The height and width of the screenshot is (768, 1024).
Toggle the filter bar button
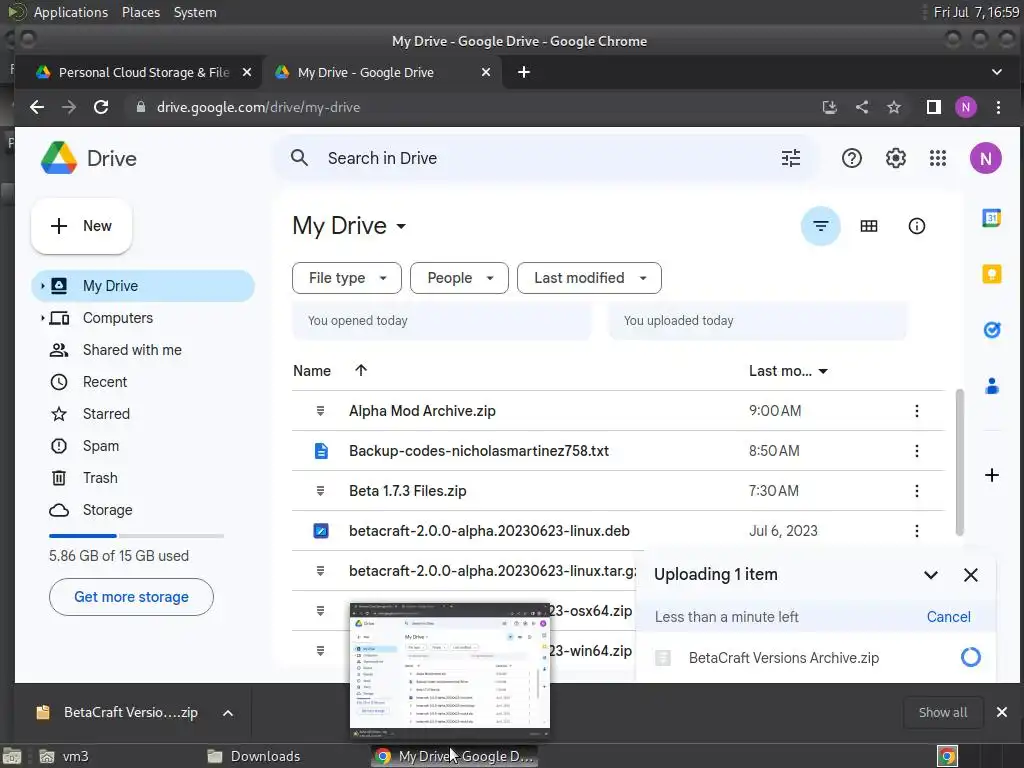[x=820, y=226]
